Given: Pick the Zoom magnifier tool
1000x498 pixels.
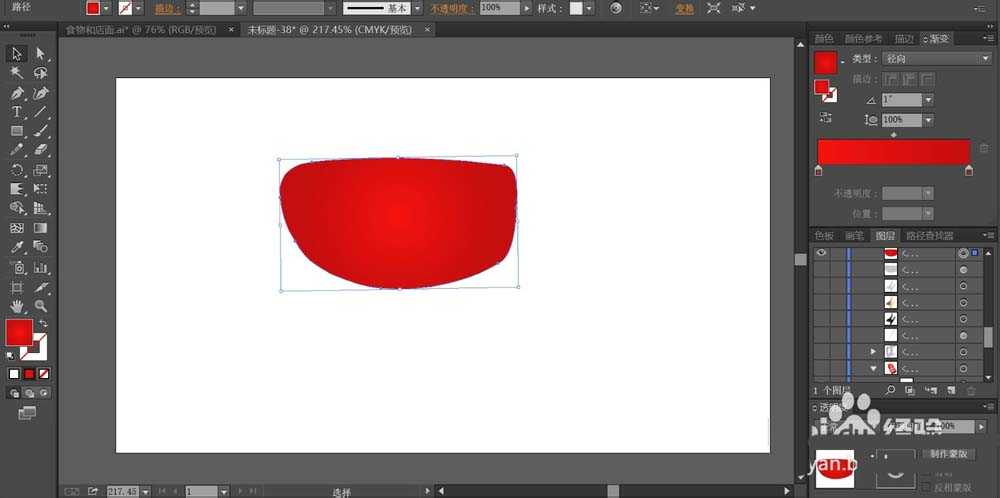Looking at the screenshot, I should pyautogui.click(x=40, y=306).
